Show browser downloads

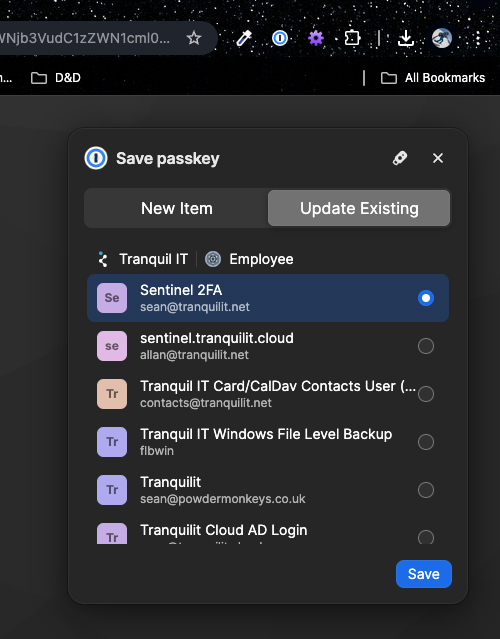406,38
